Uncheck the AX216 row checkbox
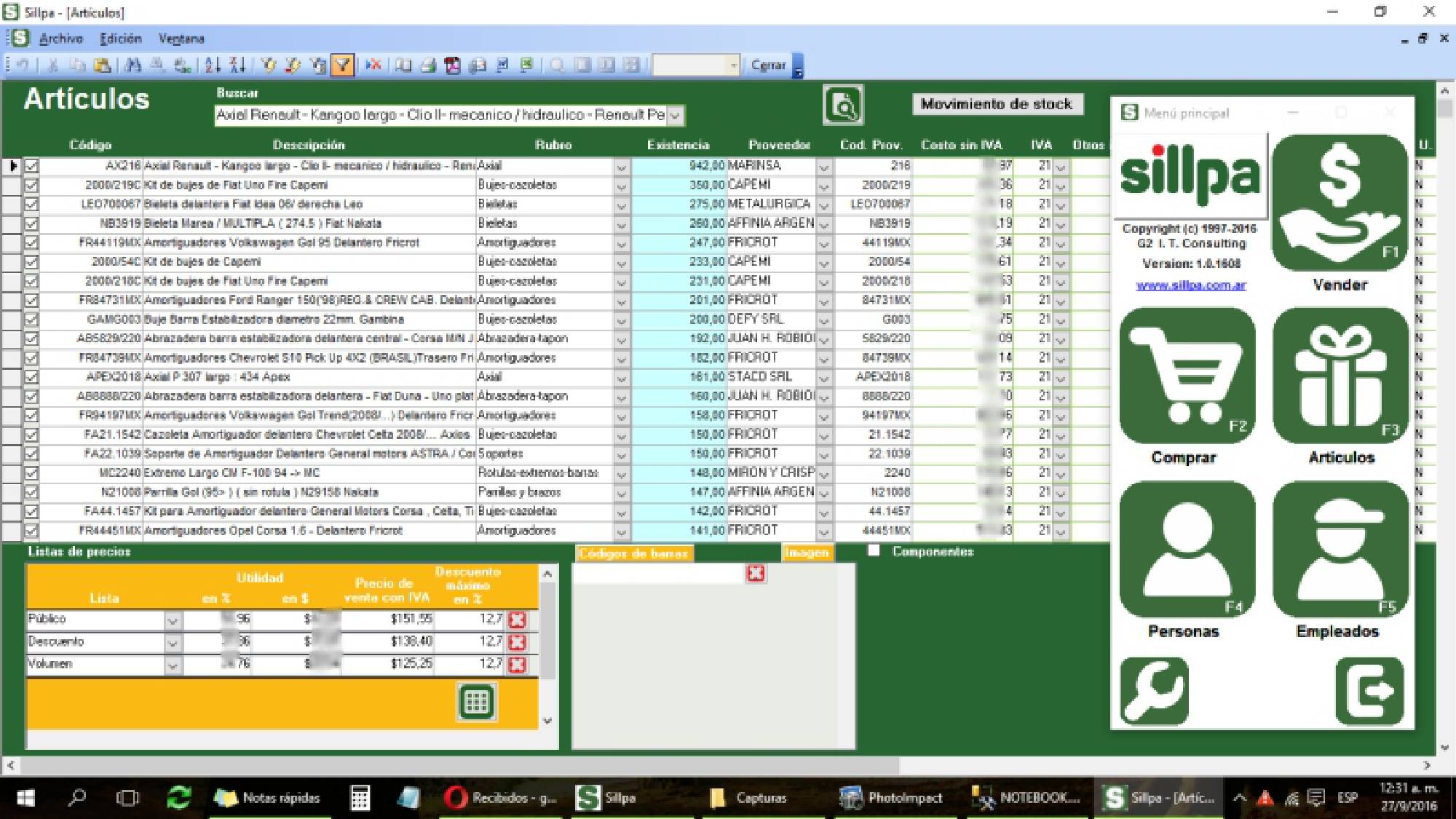This screenshot has width=1456, height=819. pos(31,166)
